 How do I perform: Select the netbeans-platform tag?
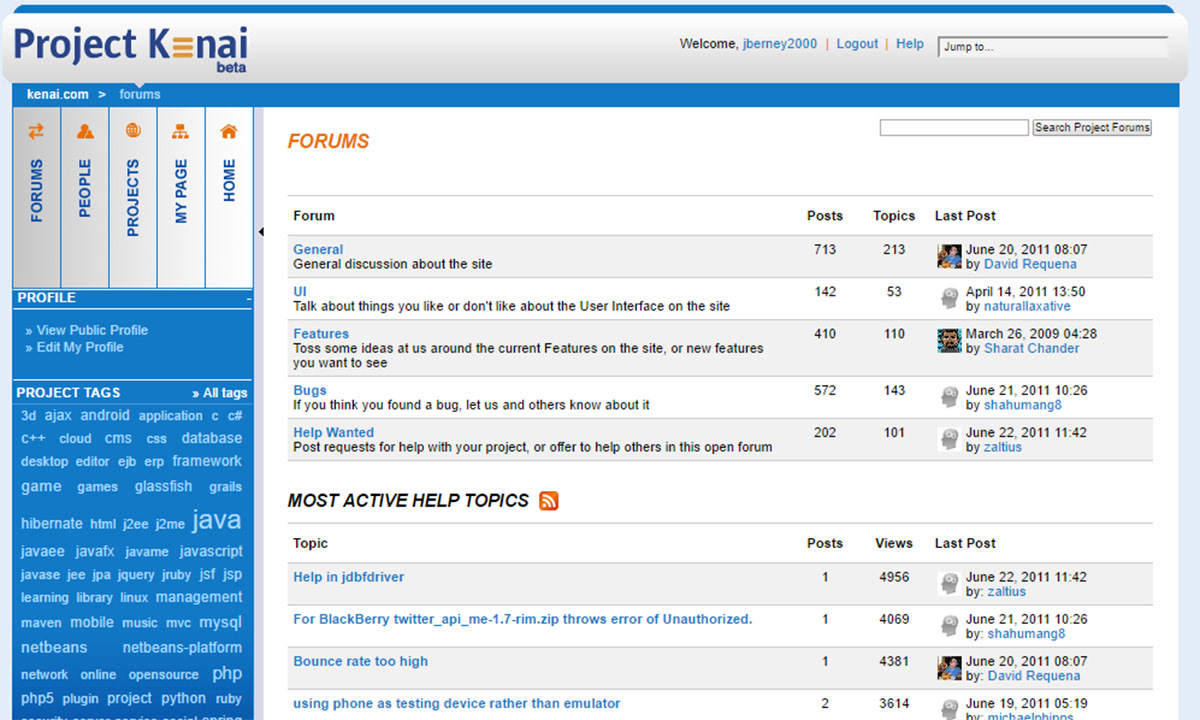(x=182, y=647)
